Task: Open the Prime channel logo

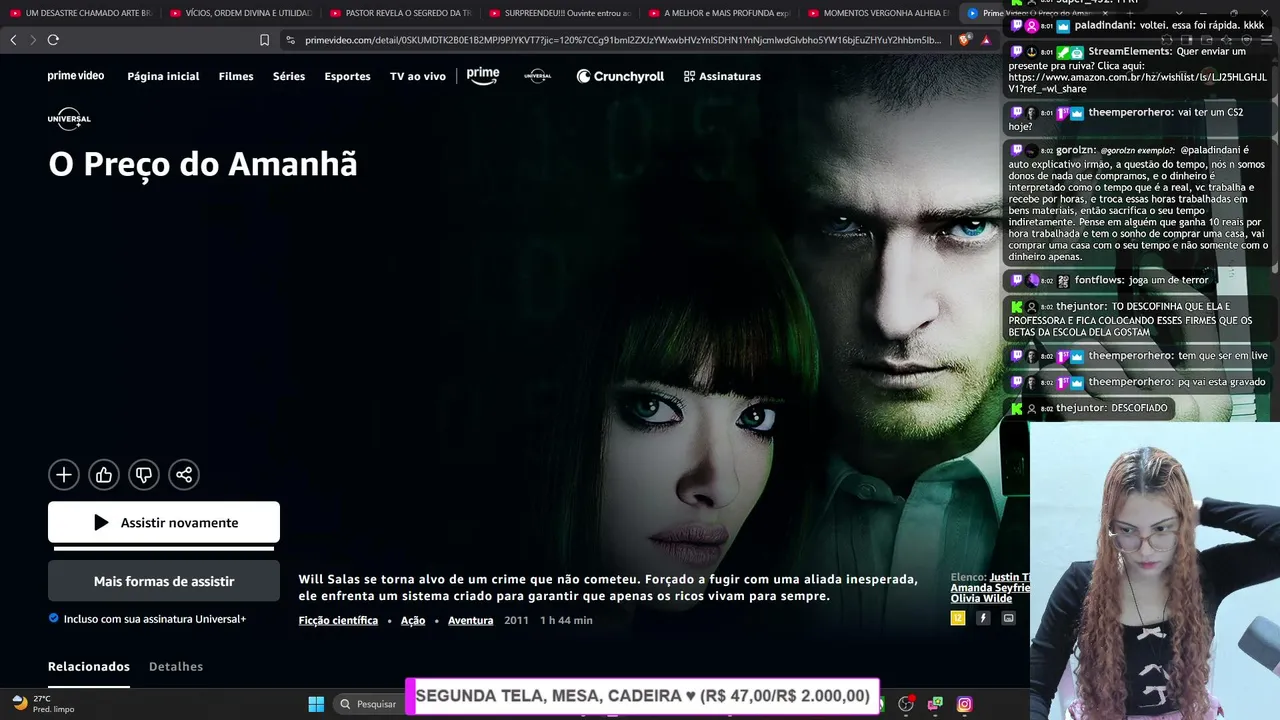Action: [x=483, y=76]
